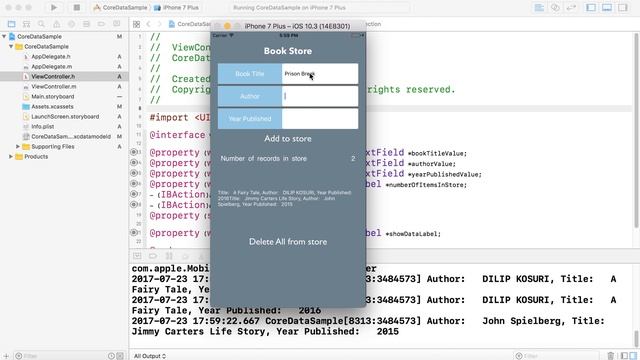Open the Debug navigator icon
The image size is (640, 360).
pyautogui.click(x=86, y=24)
